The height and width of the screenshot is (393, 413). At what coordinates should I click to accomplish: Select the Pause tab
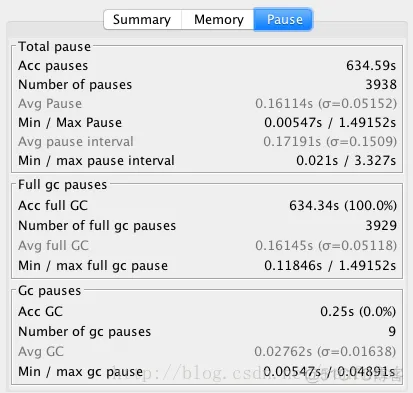pyautogui.click(x=284, y=19)
